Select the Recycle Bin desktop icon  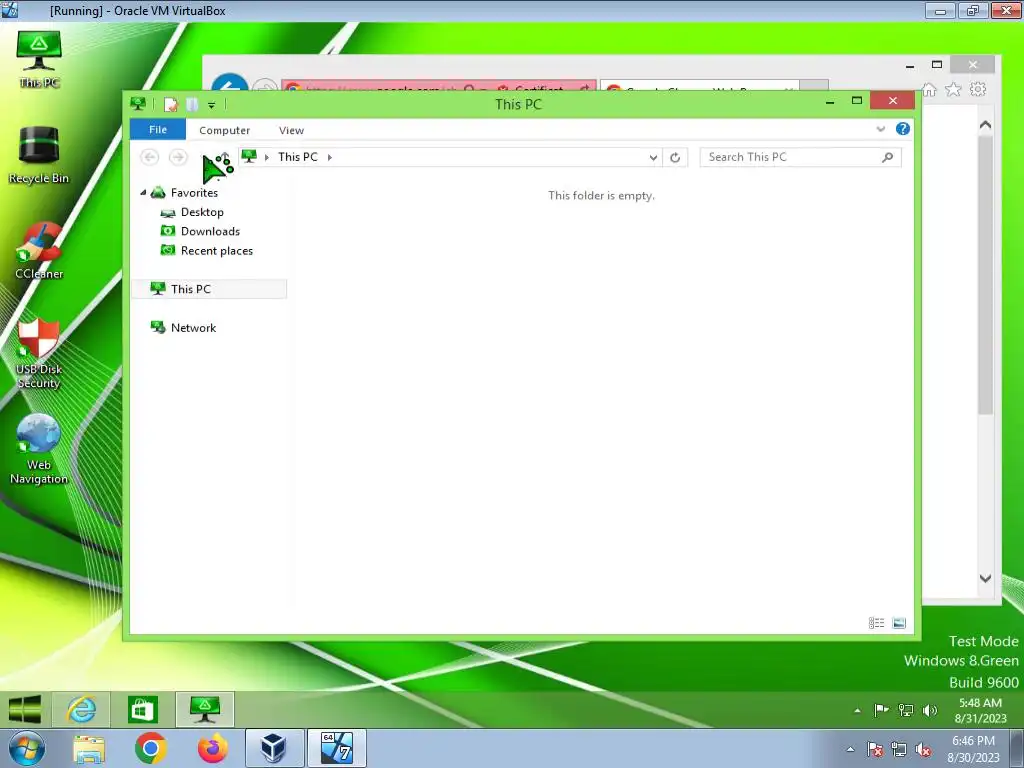click(x=39, y=155)
